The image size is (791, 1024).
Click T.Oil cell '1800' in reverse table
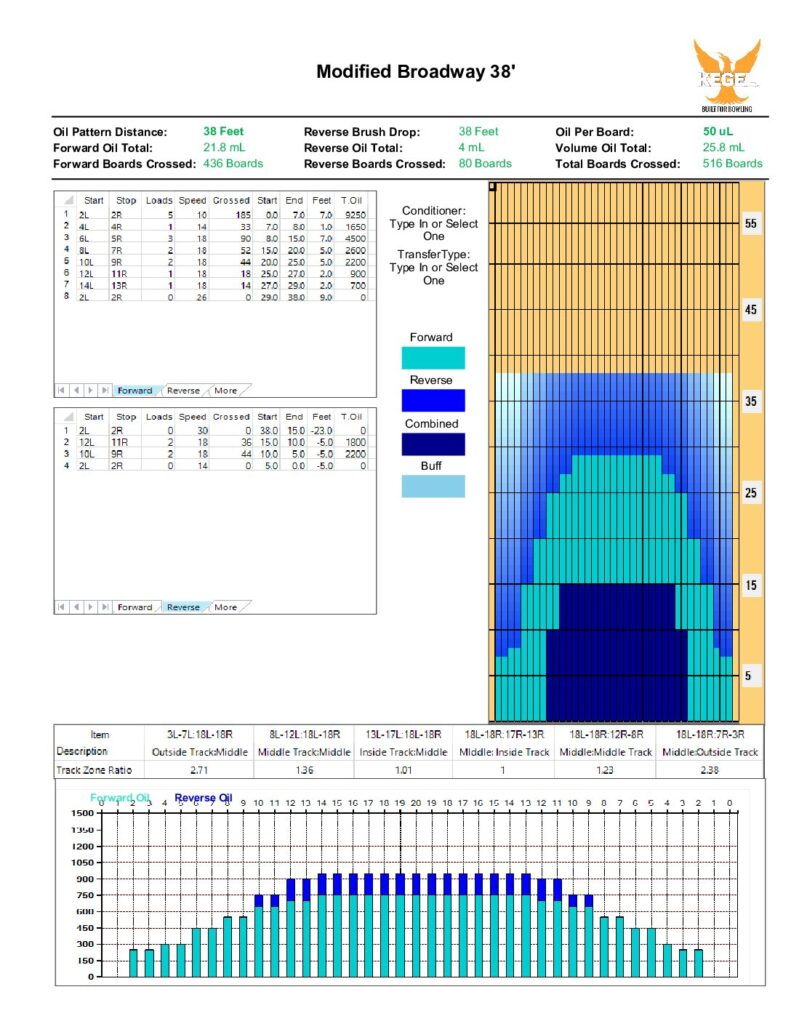click(x=355, y=442)
